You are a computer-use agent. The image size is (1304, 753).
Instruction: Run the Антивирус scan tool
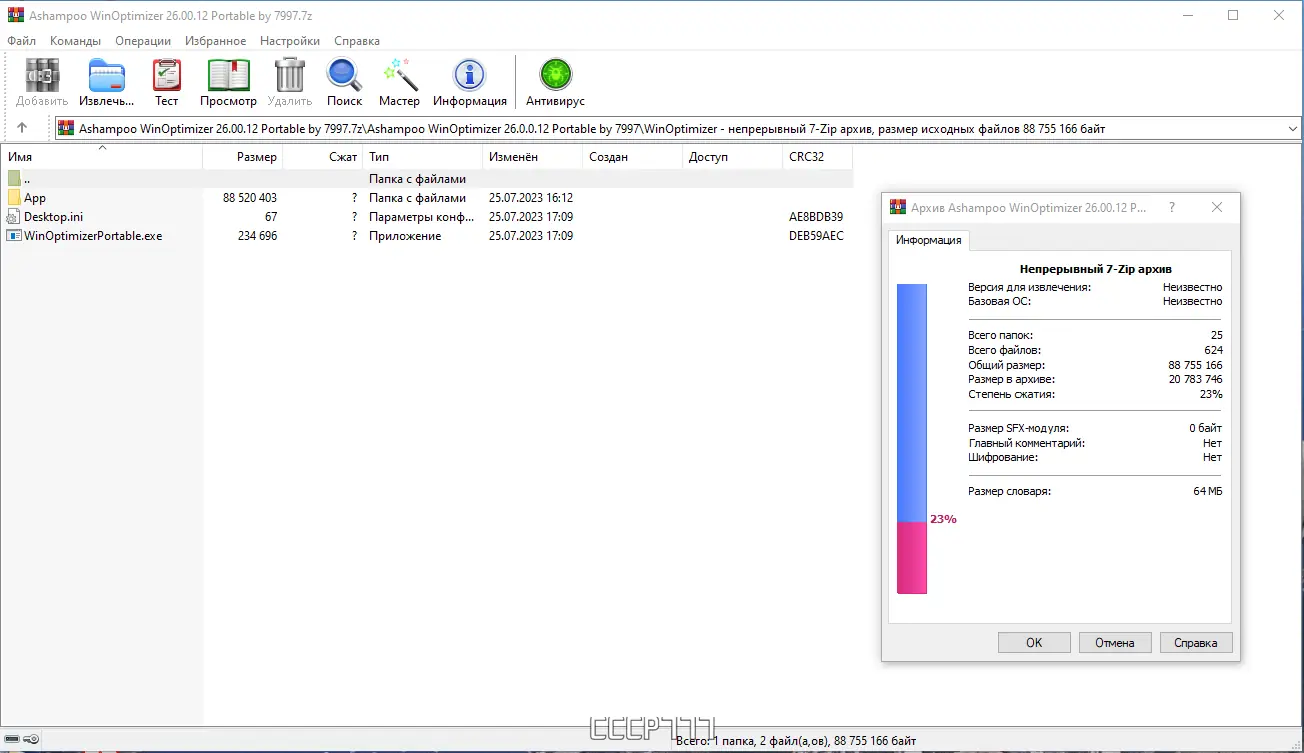554,75
